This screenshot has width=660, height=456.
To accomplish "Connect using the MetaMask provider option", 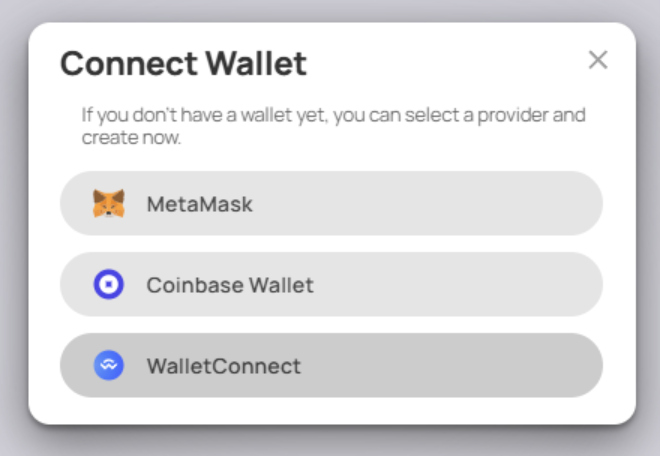I will pos(330,204).
